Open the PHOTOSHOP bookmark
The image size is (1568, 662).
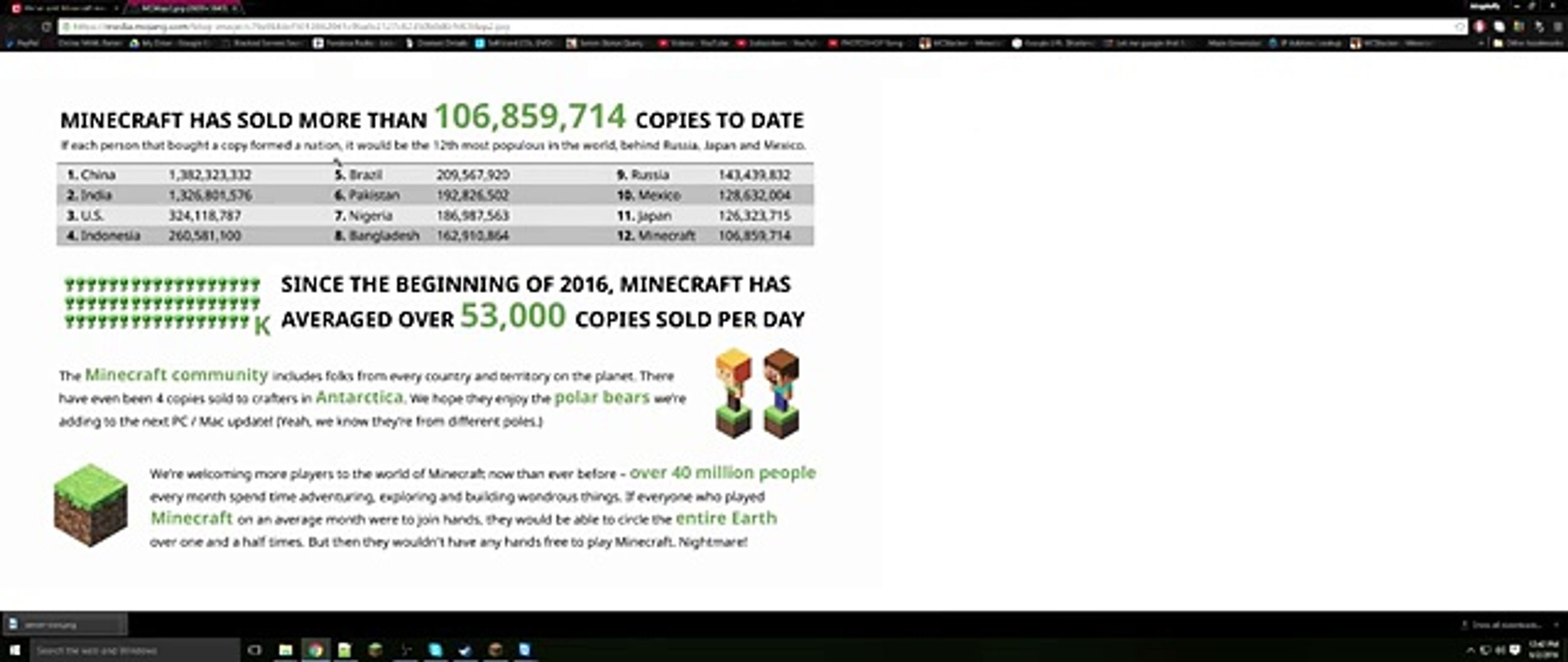coord(867,43)
